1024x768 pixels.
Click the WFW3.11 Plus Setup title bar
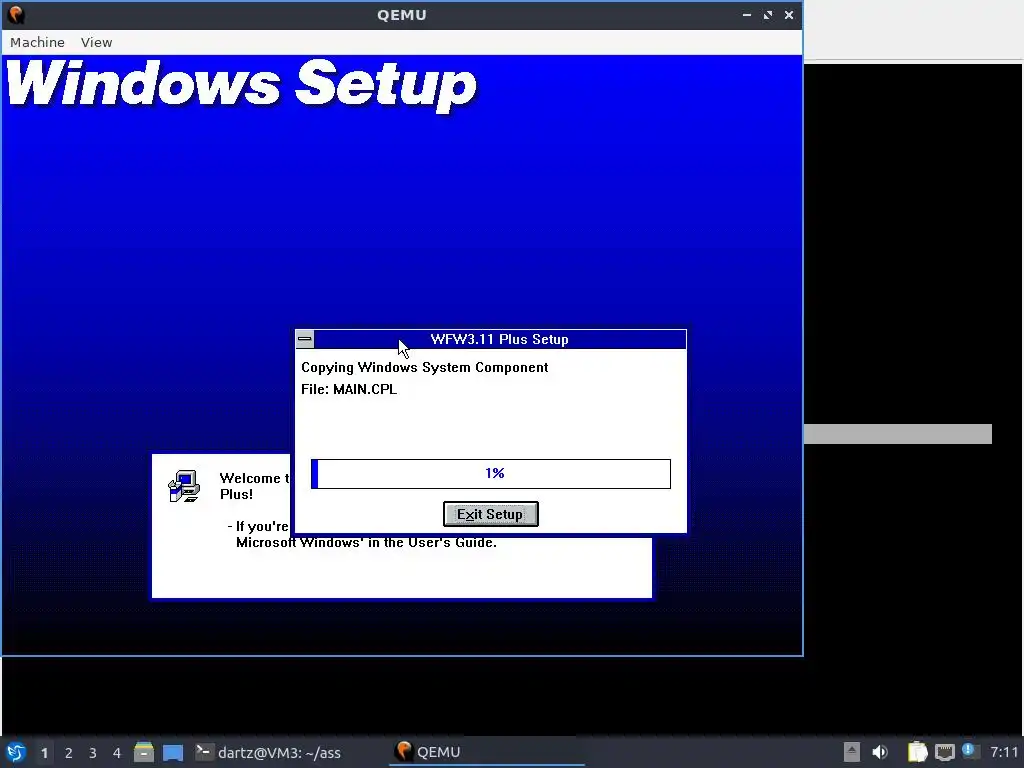click(500, 339)
